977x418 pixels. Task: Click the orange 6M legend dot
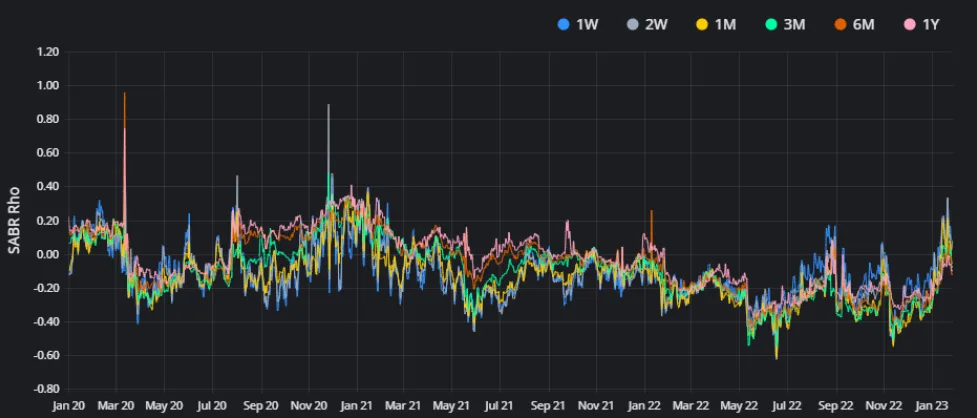pyautogui.click(x=841, y=25)
